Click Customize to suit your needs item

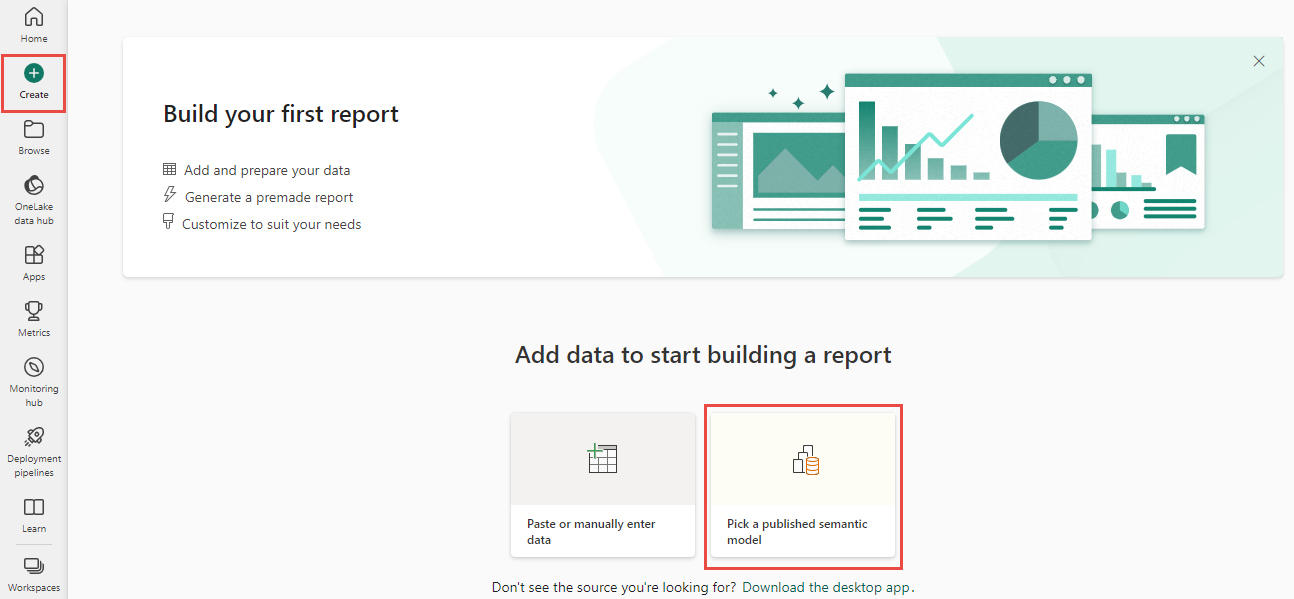pyautogui.click(x=271, y=224)
